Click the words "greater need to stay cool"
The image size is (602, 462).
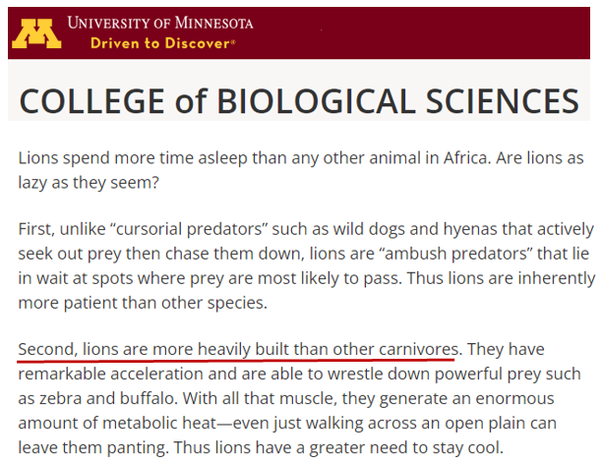[x=404, y=447]
